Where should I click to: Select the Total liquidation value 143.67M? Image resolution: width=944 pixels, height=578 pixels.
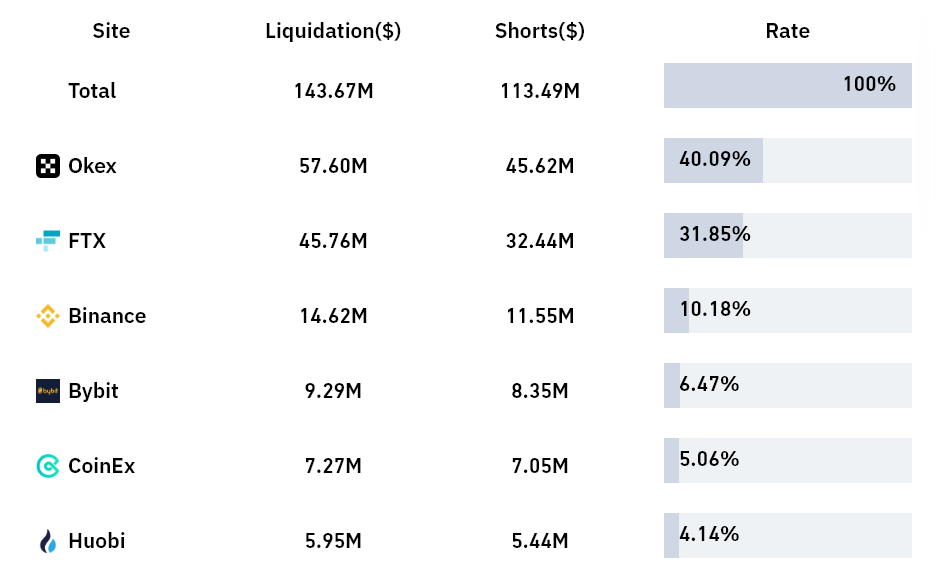(x=333, y=91)
